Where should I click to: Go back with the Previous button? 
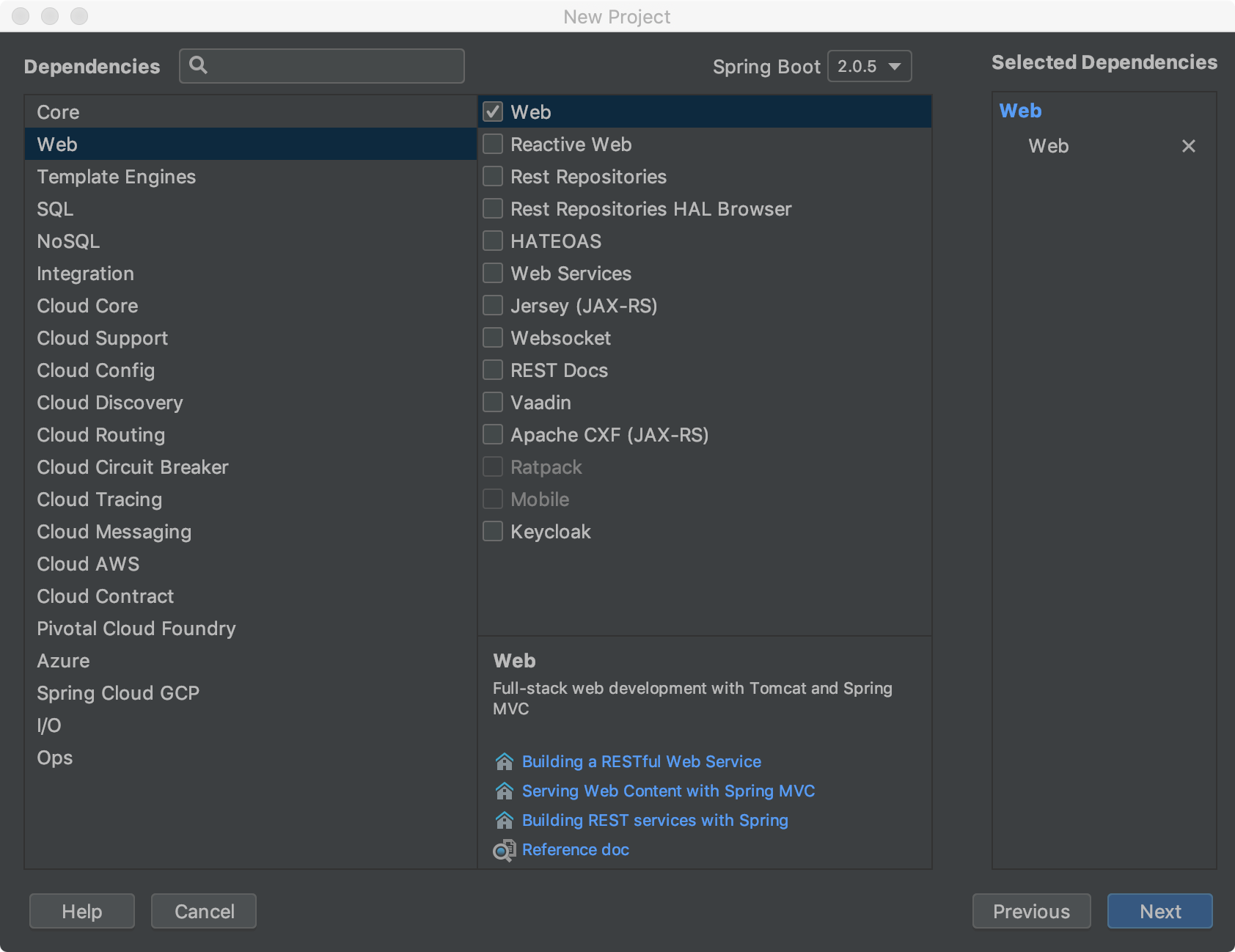point(1030,911)
